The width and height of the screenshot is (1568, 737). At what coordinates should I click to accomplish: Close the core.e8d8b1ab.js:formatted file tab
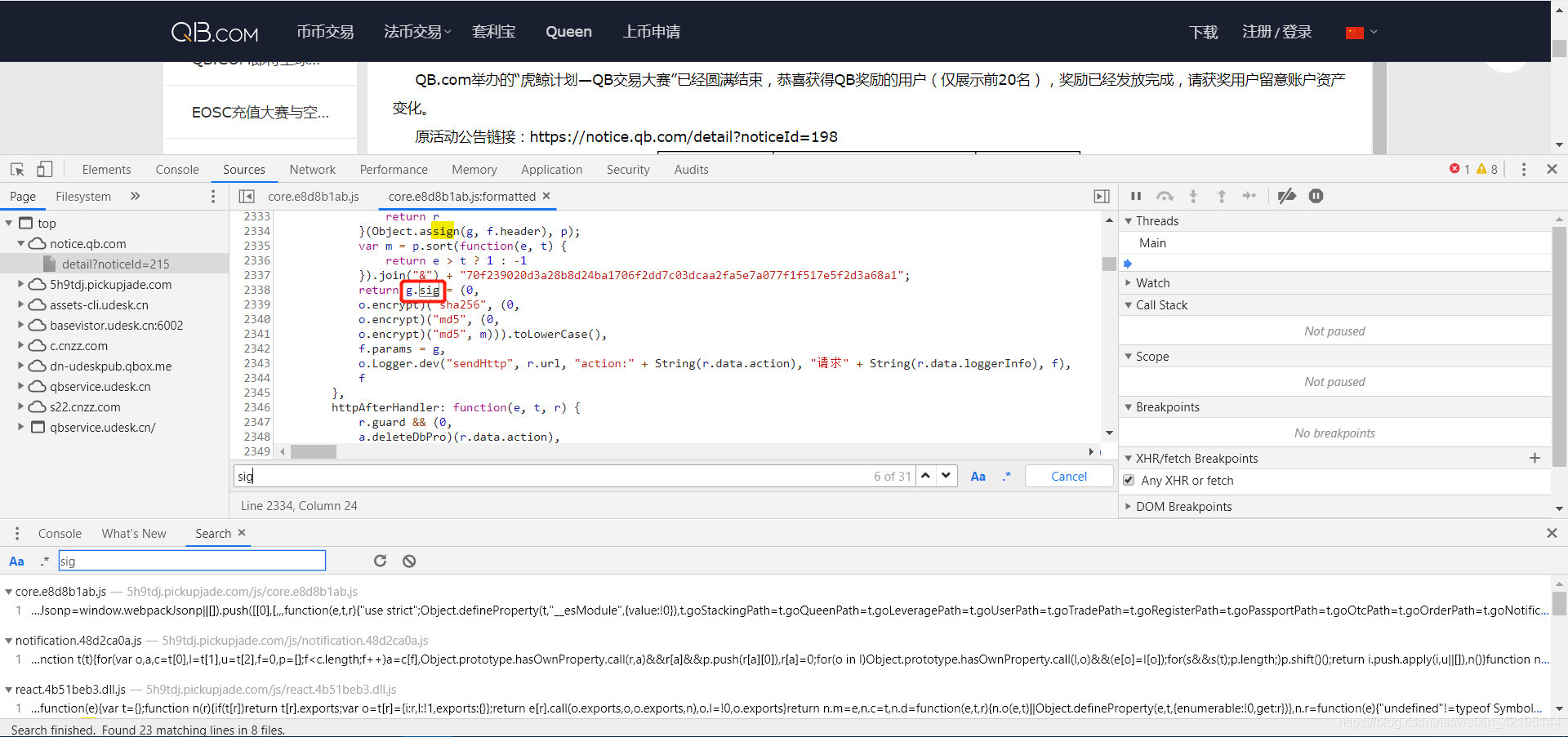[x=546, y=196]
